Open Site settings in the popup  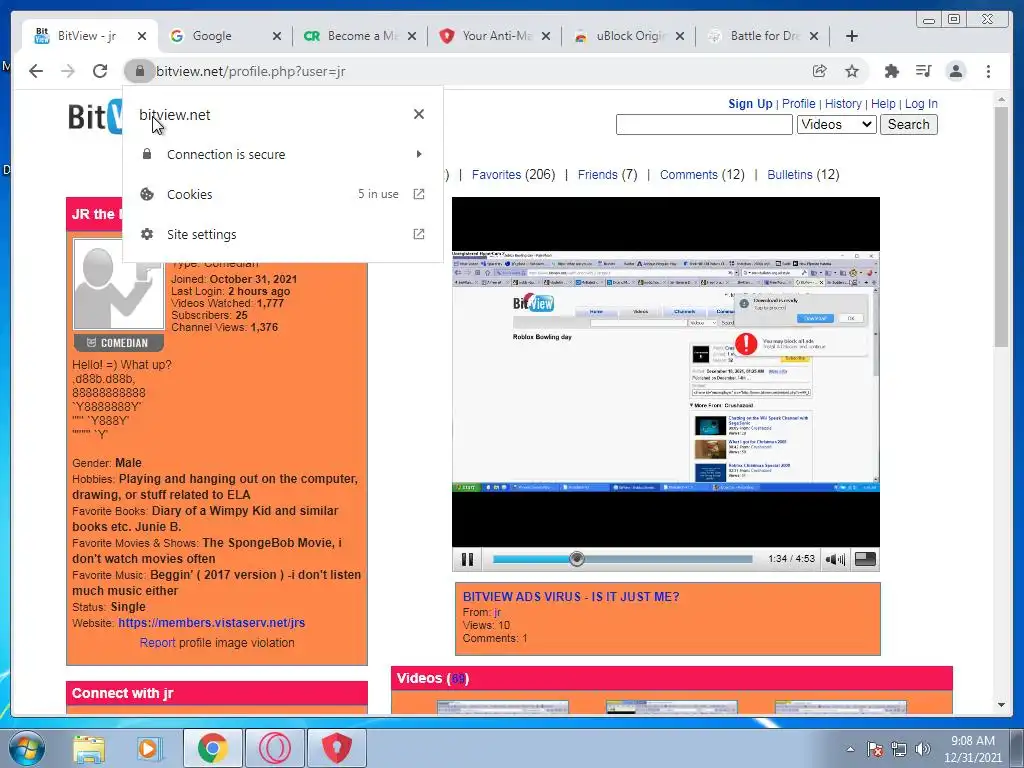tap(283, 234)
